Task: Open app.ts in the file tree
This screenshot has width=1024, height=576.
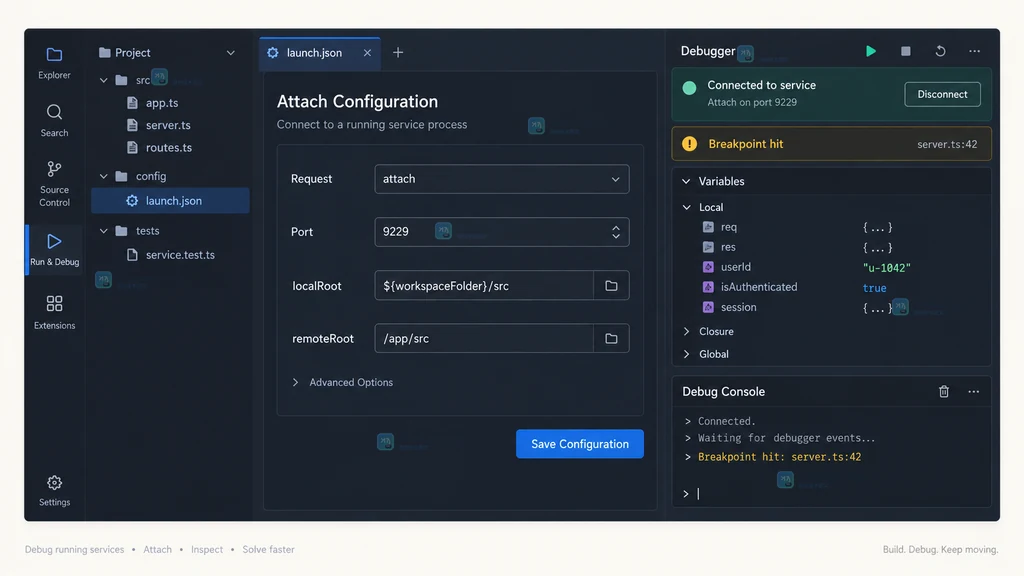Action: point(162,103)
